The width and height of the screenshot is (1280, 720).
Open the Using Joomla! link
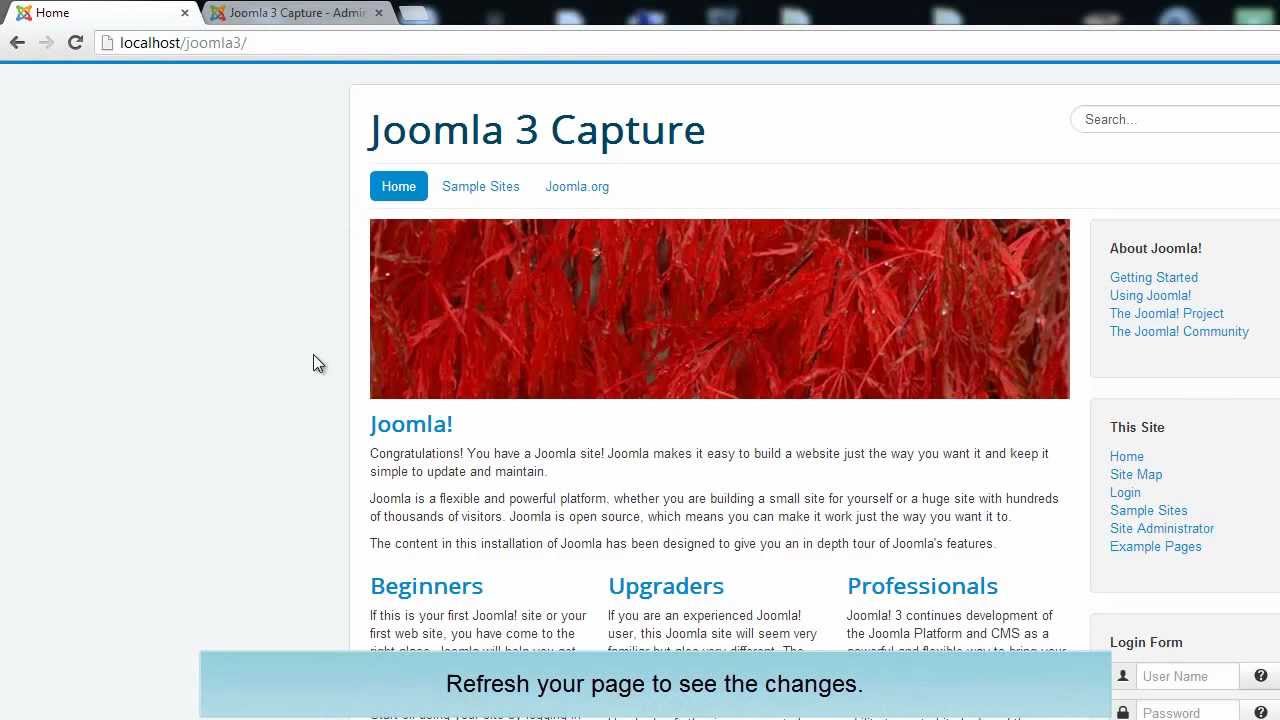[x=1150, y=295]
